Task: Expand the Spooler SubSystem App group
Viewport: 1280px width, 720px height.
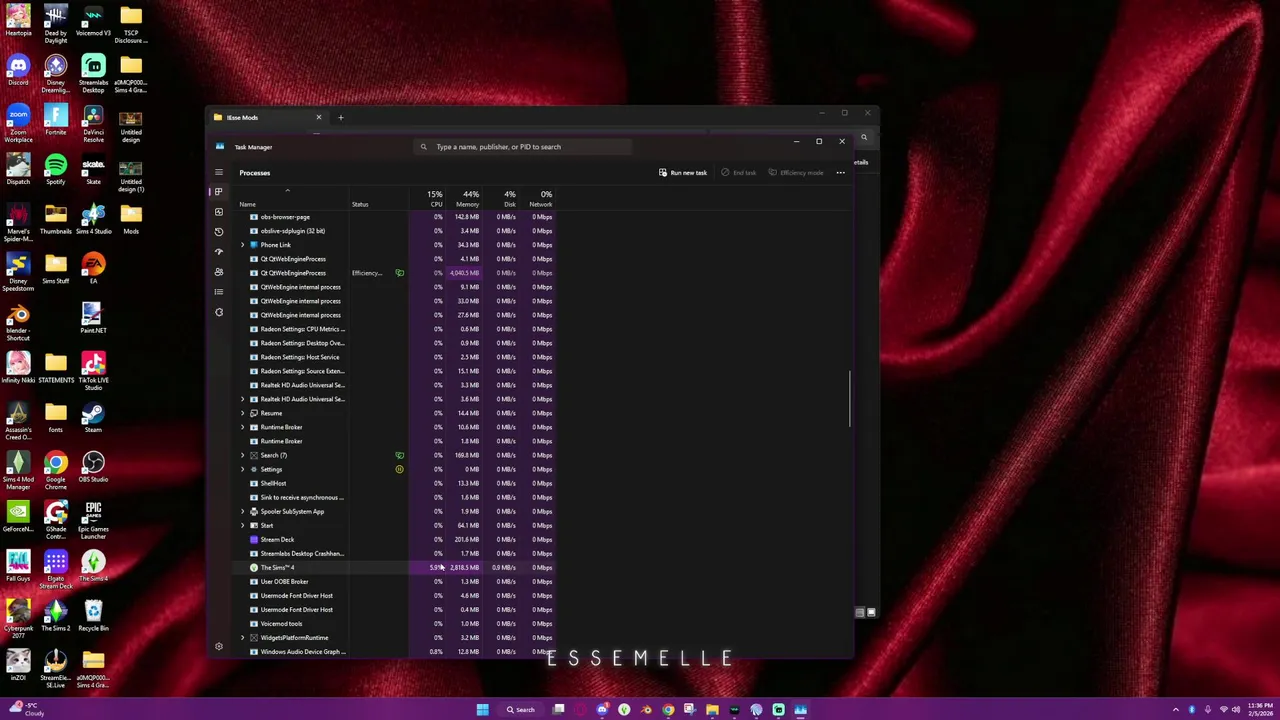Action: pos(242,511)
